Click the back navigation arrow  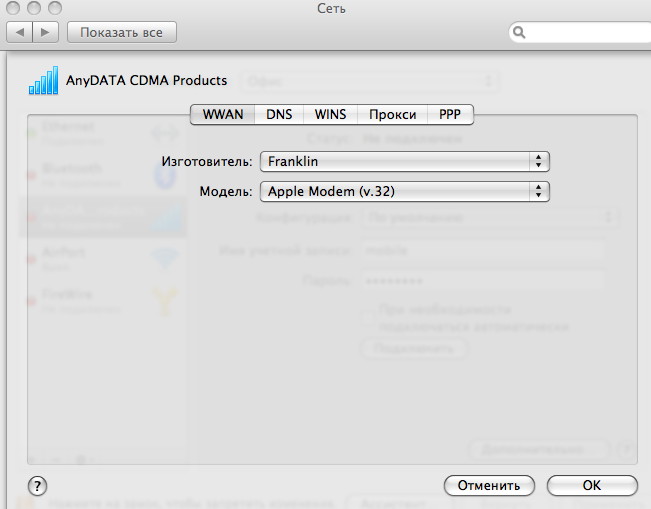tap(20, 32)
